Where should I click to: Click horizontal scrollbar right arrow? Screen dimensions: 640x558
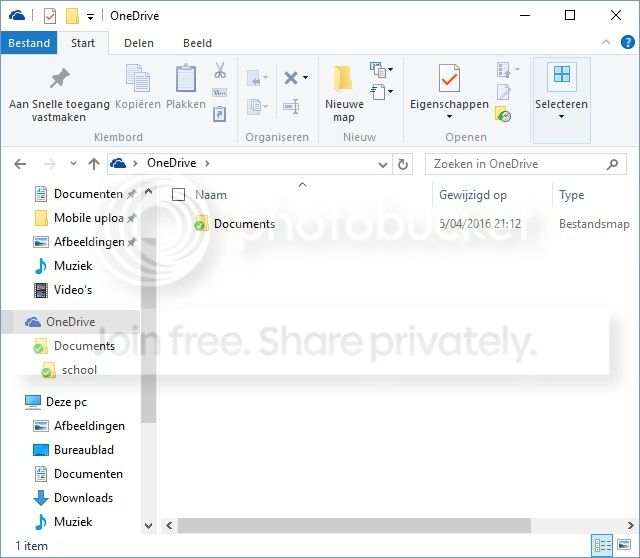point(631,525)
